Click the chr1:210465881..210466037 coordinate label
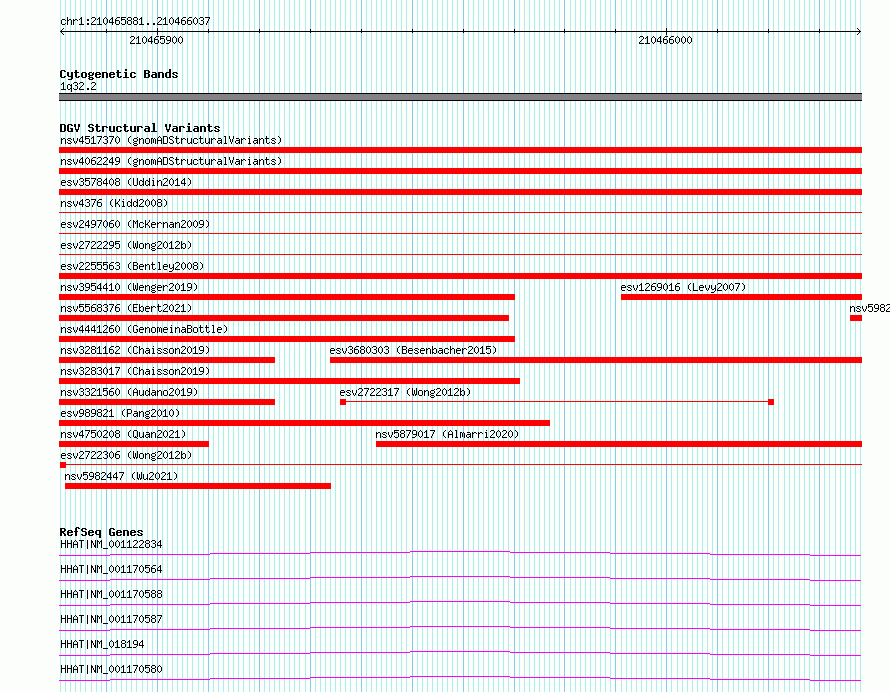Screen dimensions: 890x692 [x=135, y=22]
